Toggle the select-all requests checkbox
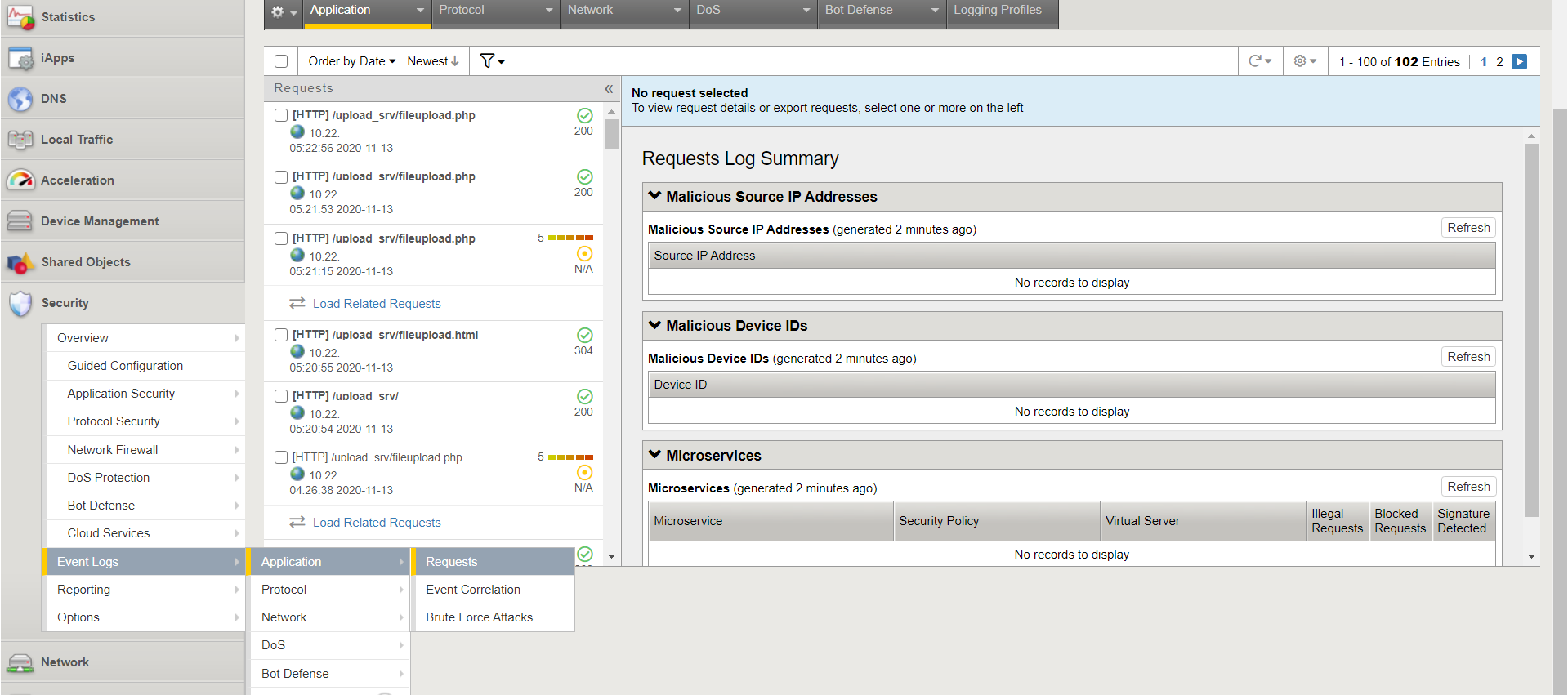This screenshot has width=1568, height=695. (281, 61)
